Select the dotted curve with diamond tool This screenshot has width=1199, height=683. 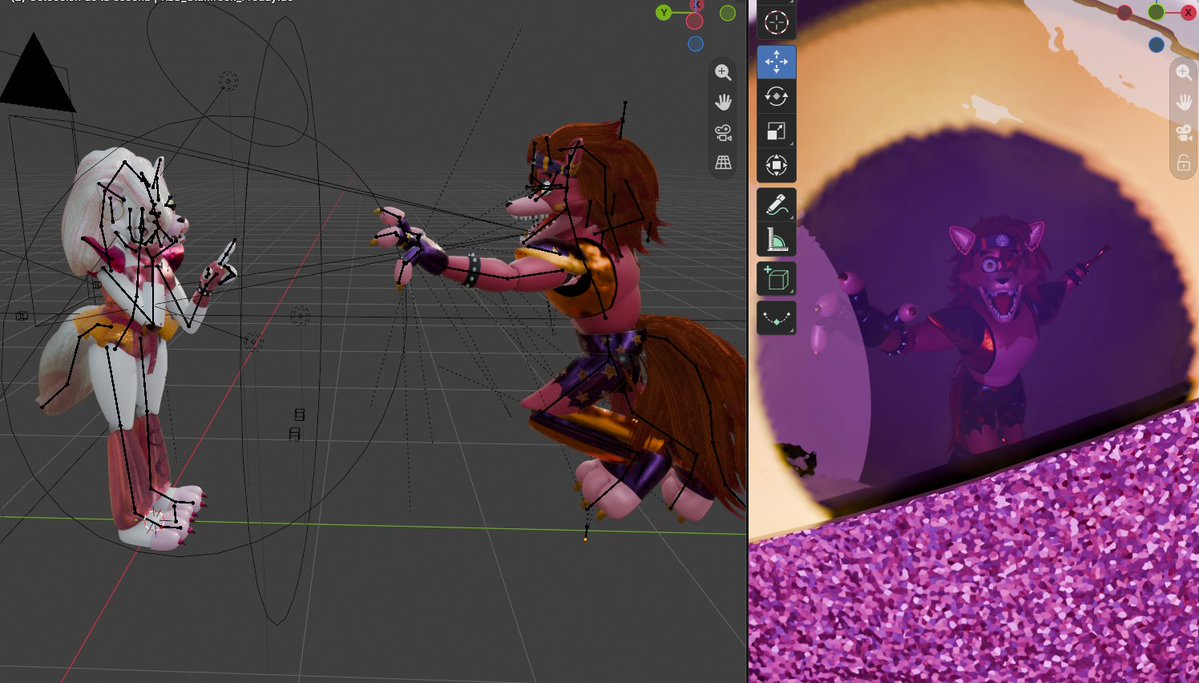pyautogui.click(x=776, y=318)
